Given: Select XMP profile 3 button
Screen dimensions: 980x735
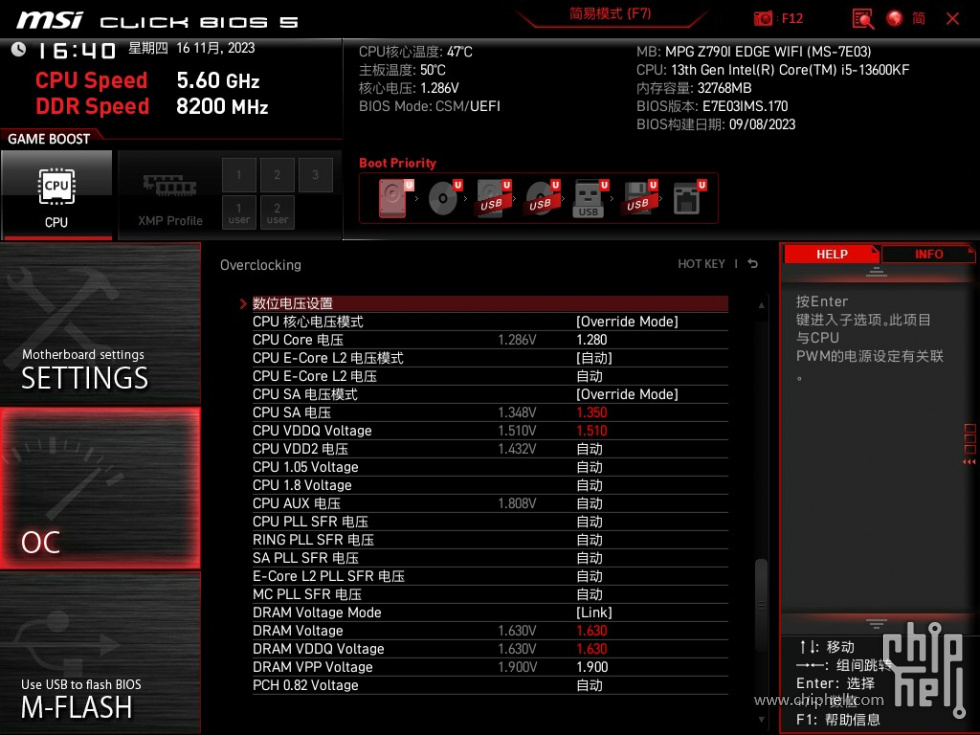Looking at the screenshot, I should click(x=315, y=175).
